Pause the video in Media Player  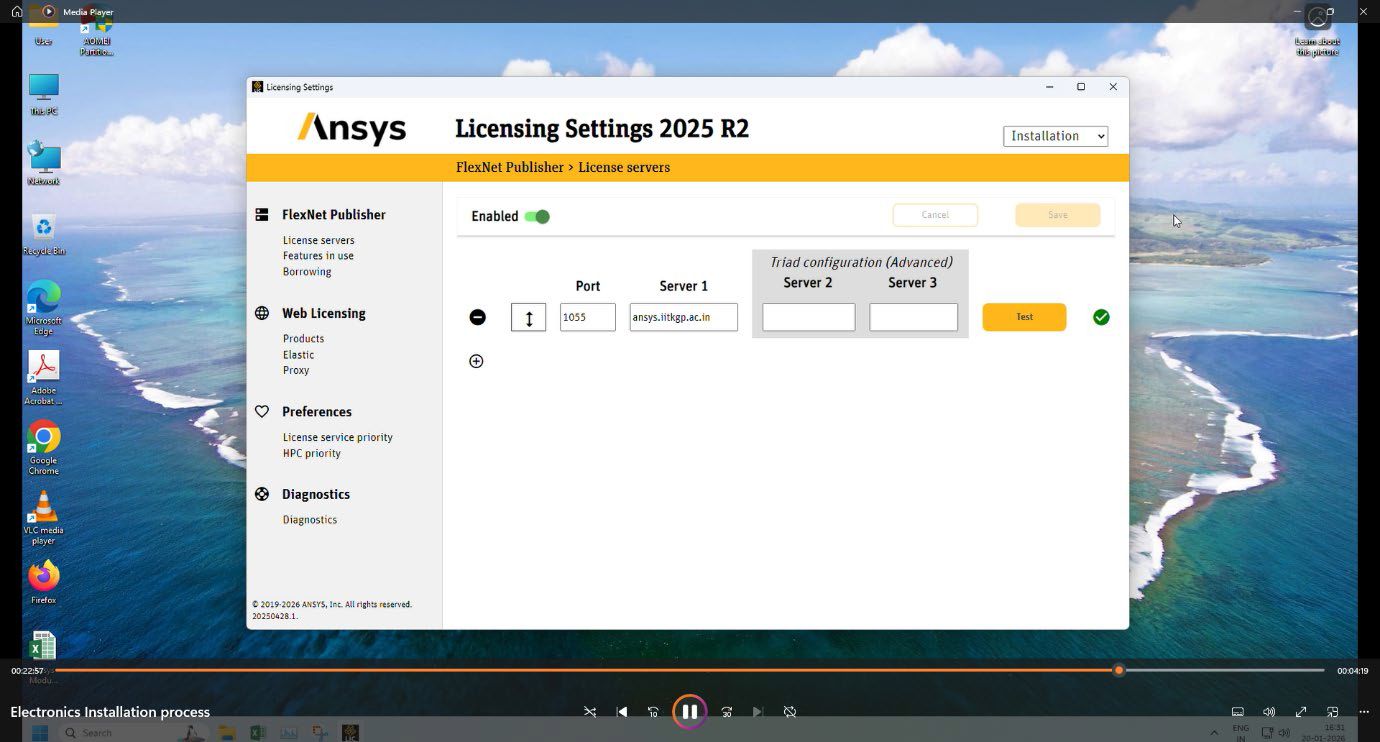(689, 712)
